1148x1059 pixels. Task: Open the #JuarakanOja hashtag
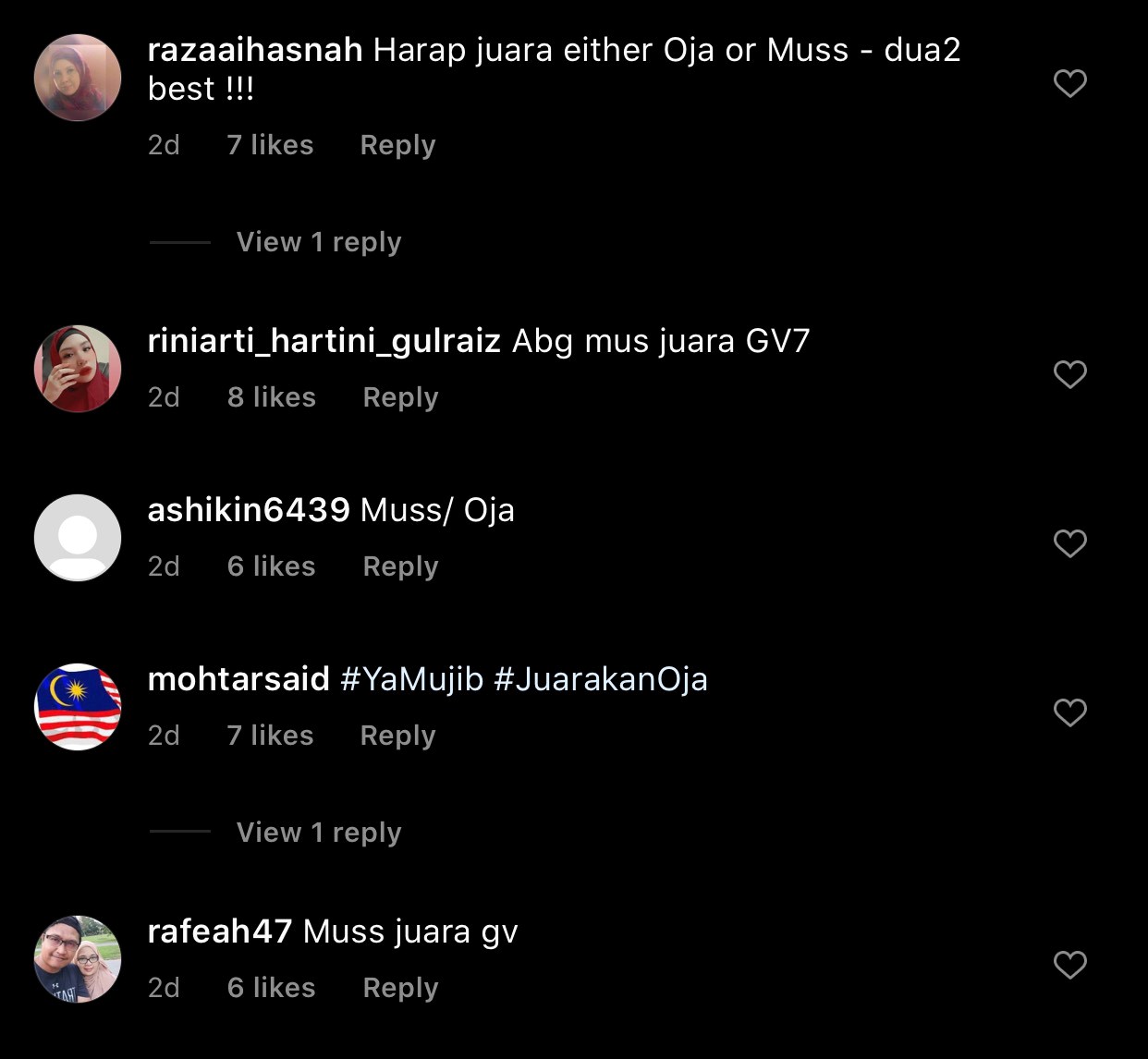tap(601, 679)
